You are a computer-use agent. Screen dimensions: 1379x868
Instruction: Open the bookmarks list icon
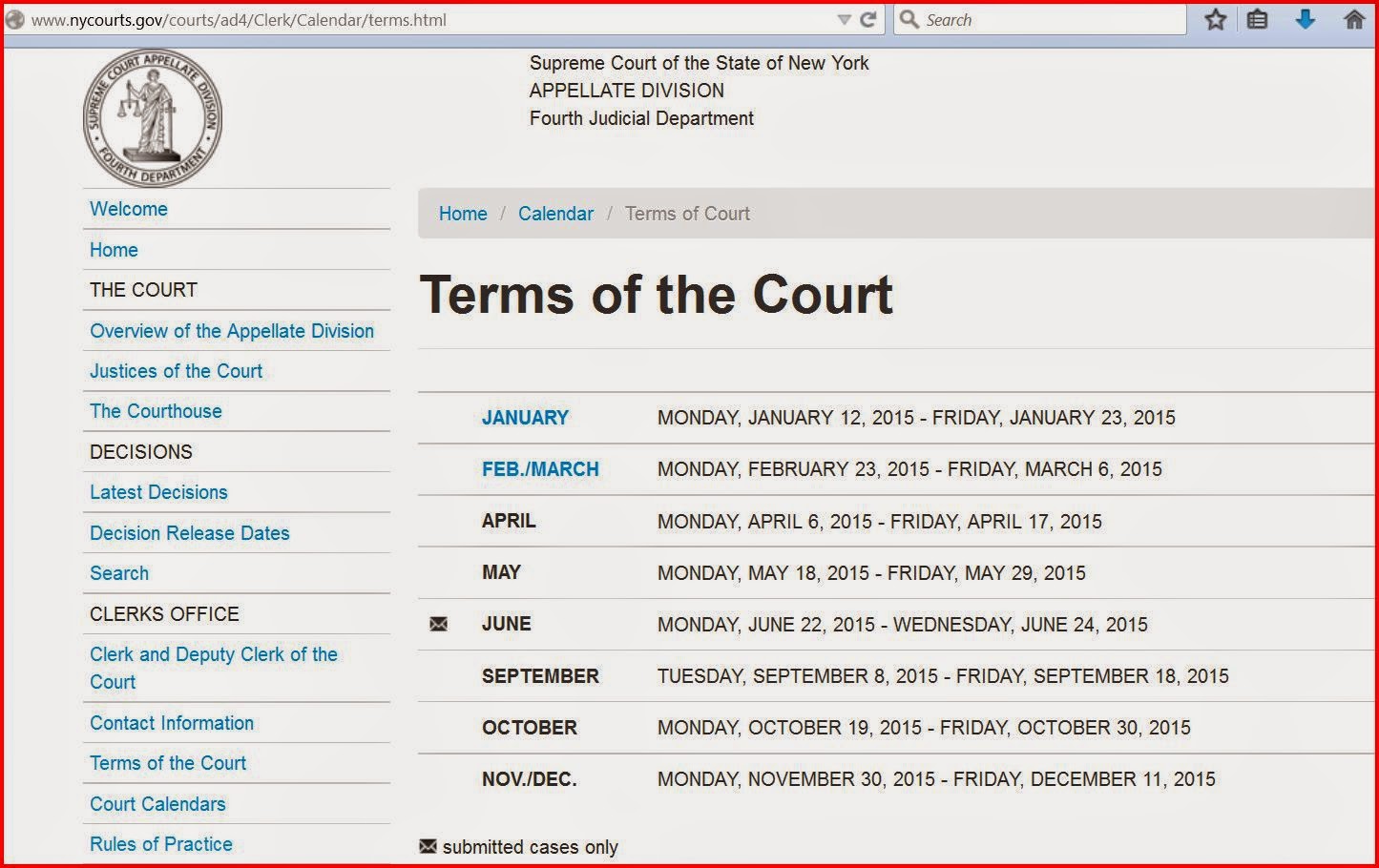click(1258, 19)
